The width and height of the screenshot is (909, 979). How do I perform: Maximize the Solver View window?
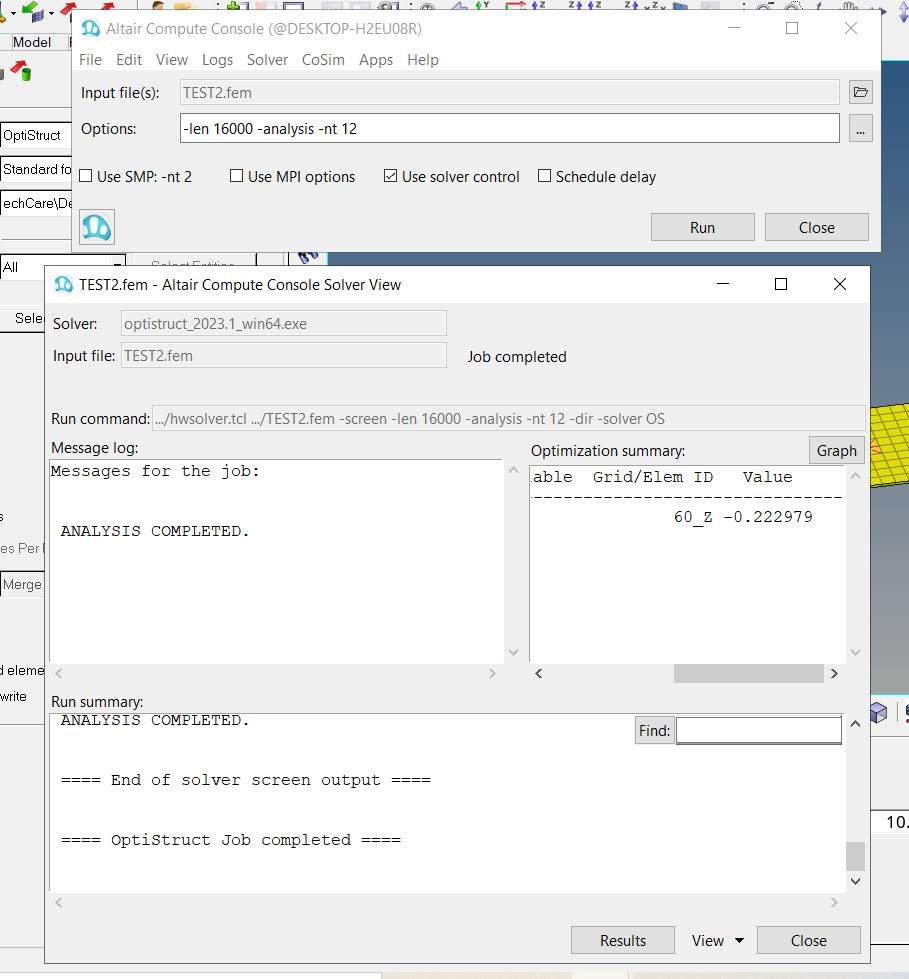point(780,284)
